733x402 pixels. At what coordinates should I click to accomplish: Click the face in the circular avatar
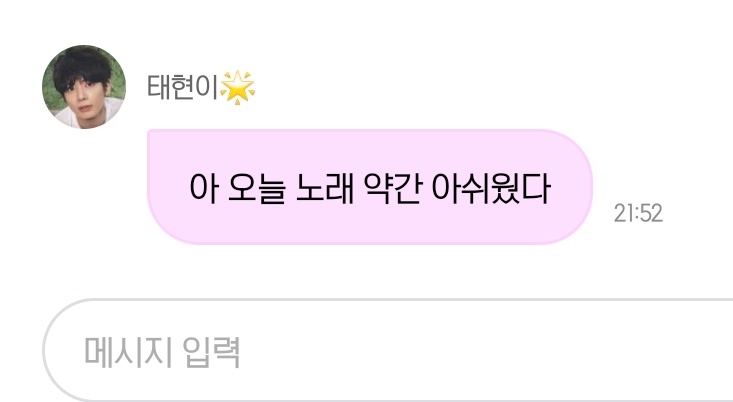click(84, 100)
